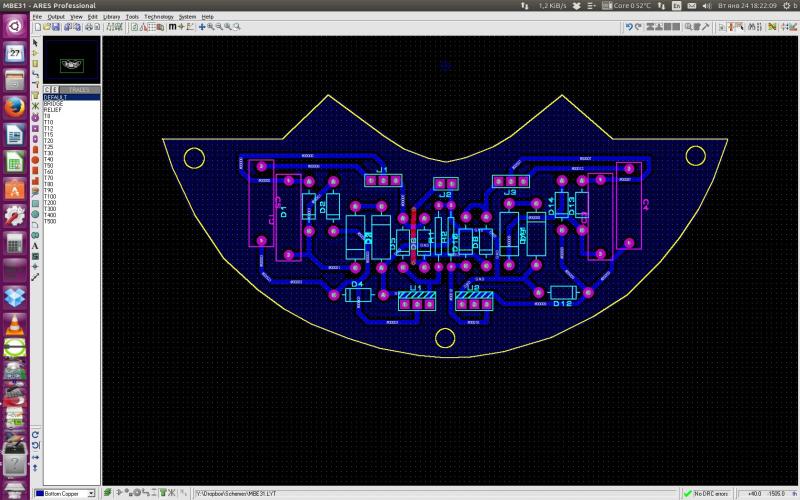Open Dropbox from the dock
The width and height of the screenshot is (800, 500).
14,297
